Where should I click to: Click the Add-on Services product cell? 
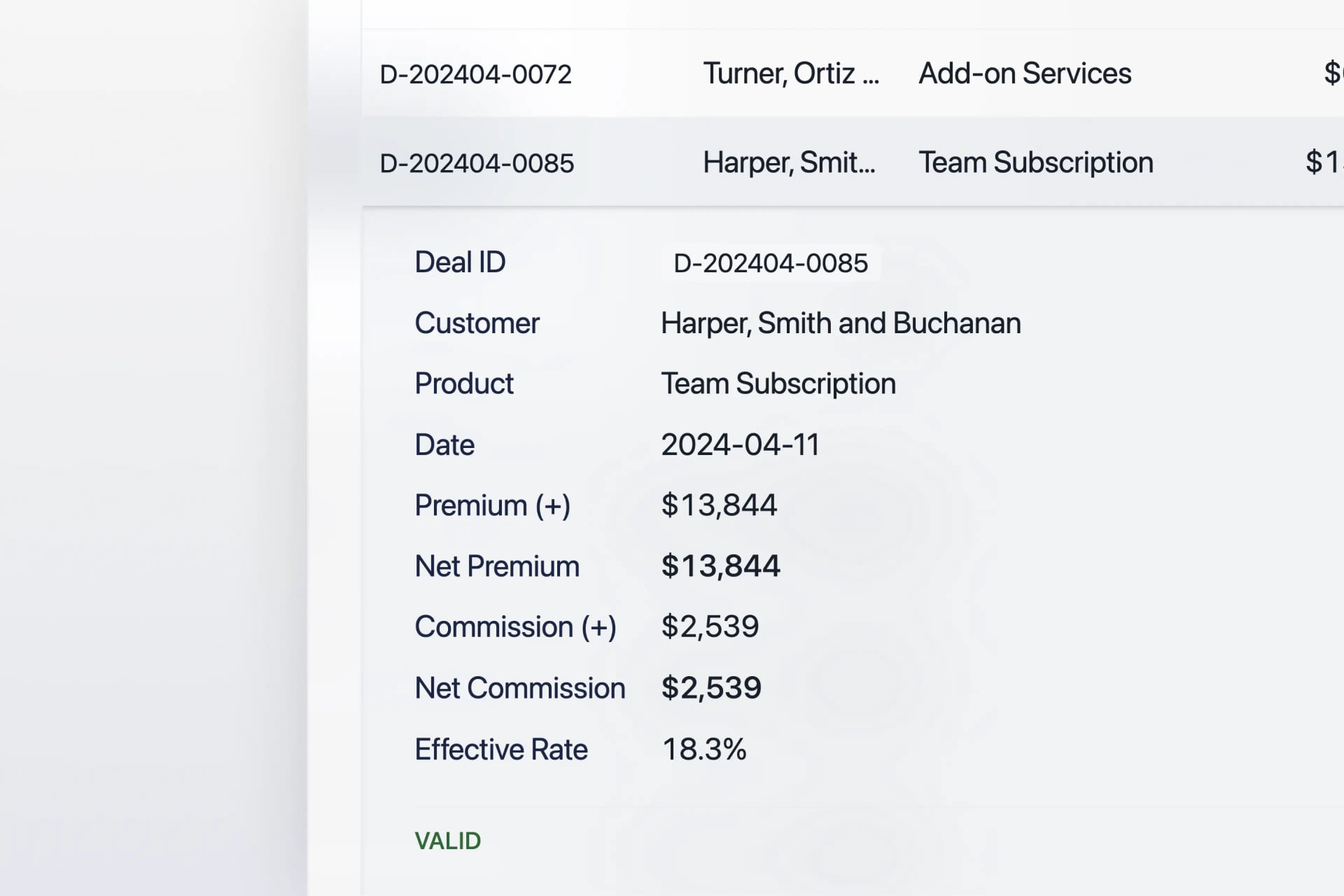[1025, 73]
